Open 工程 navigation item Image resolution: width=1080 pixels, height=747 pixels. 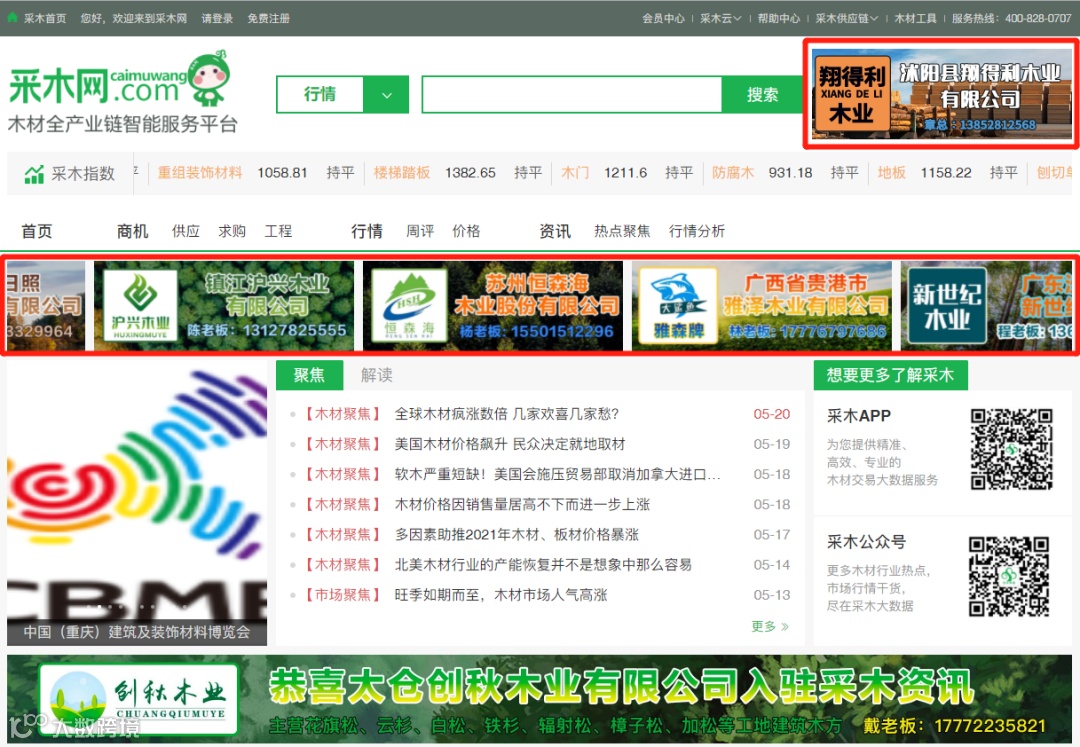[278, 231]
